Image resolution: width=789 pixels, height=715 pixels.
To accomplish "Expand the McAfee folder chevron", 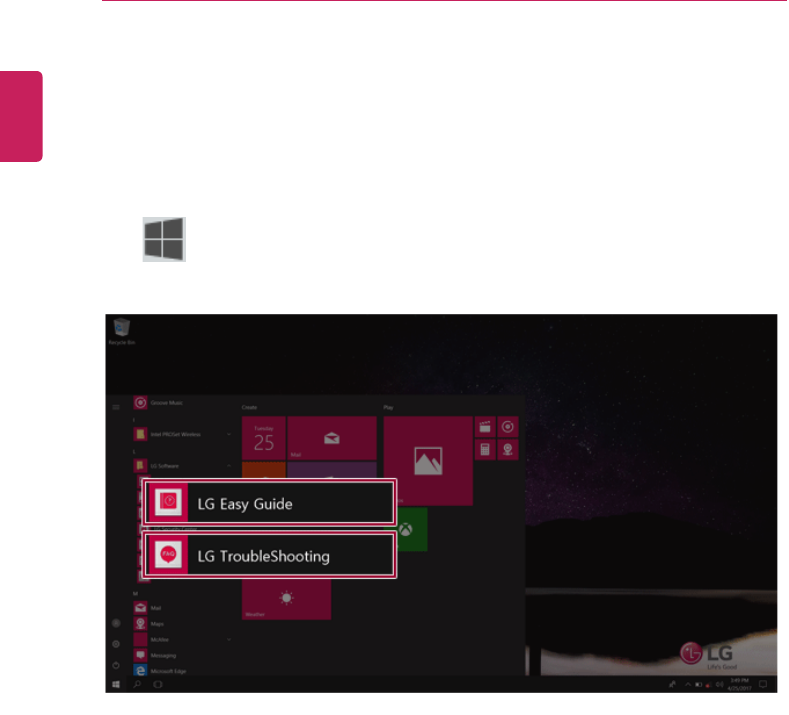I will [x=229, y=640].
